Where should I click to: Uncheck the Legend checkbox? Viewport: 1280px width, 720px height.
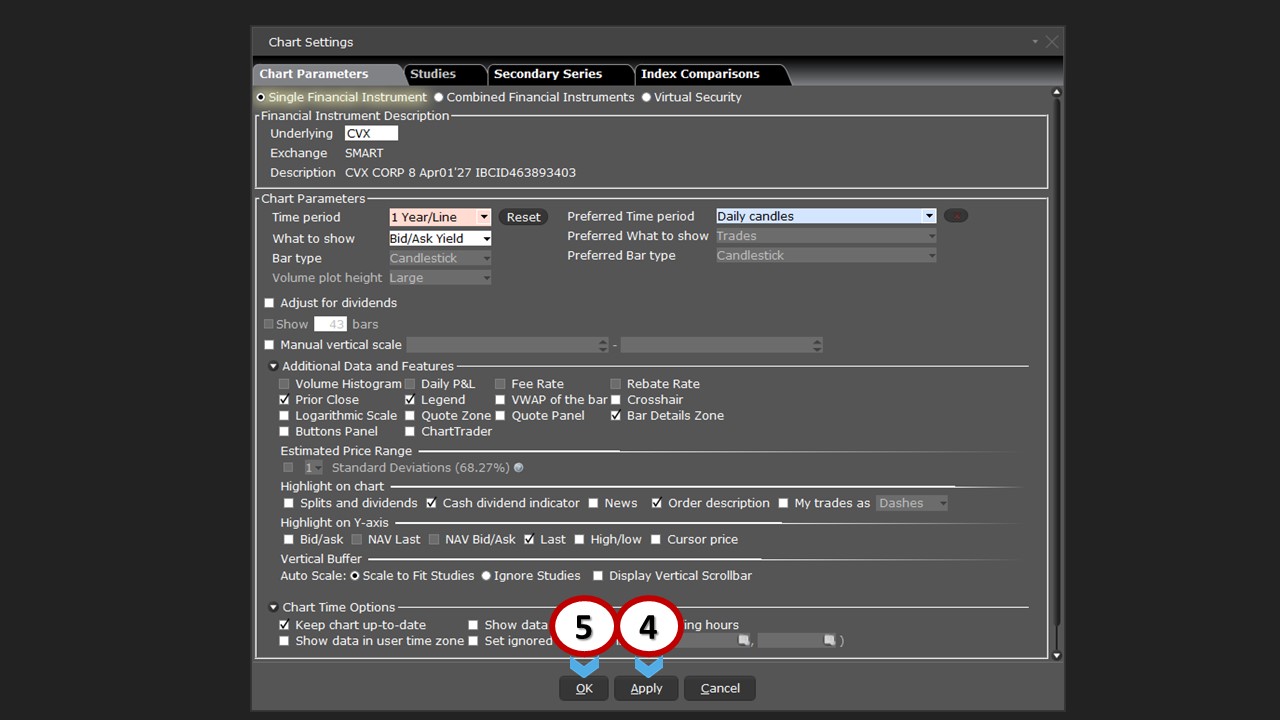point(409,399)
